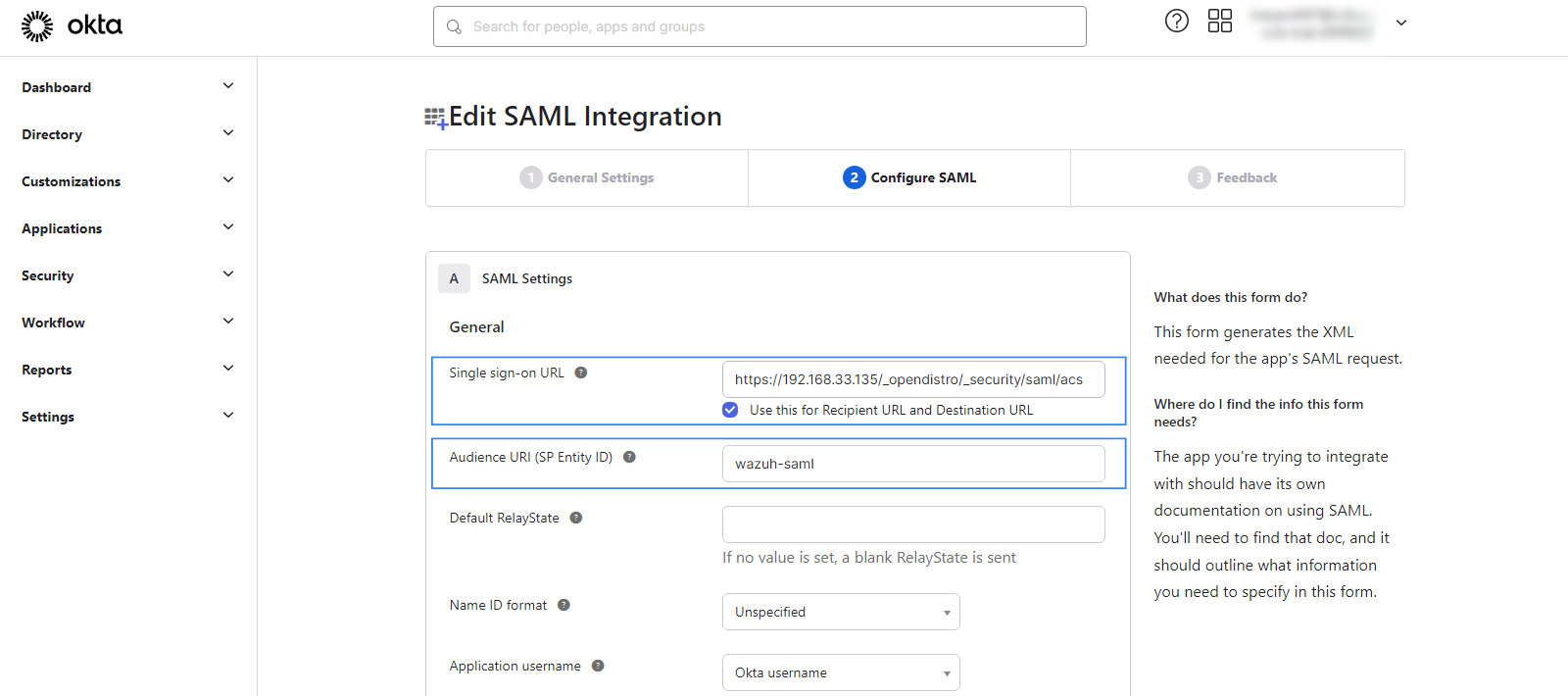
Task: Click help icon beside Audience URI
Action: [629, 457]
